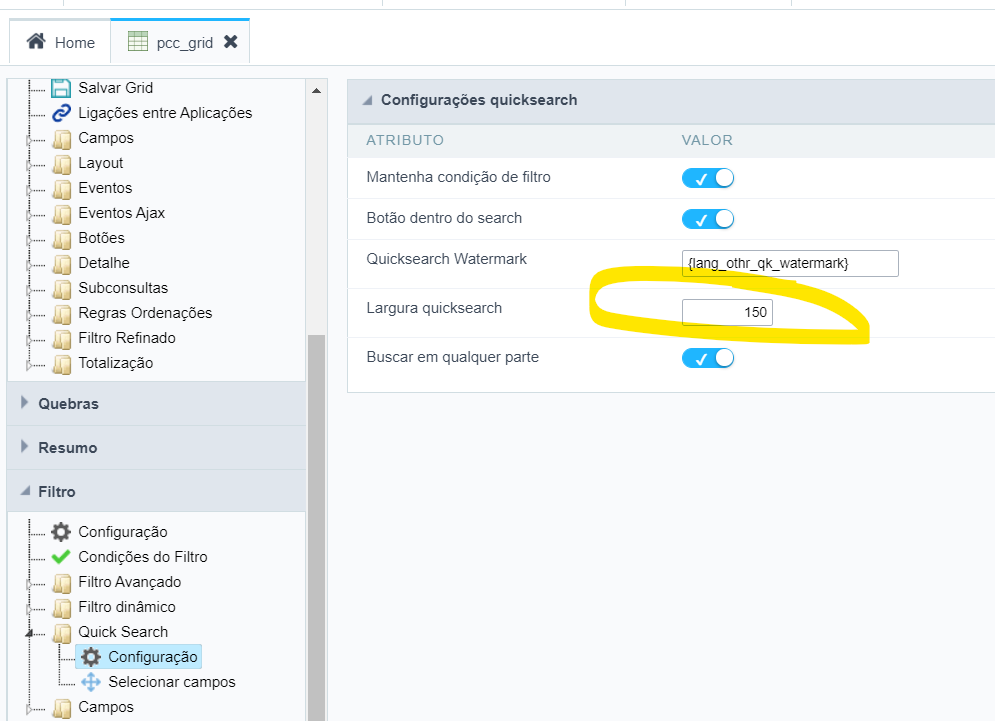
Task: Click the Ligações entre Aplicações link icon
Action: [x=61, y=113]
